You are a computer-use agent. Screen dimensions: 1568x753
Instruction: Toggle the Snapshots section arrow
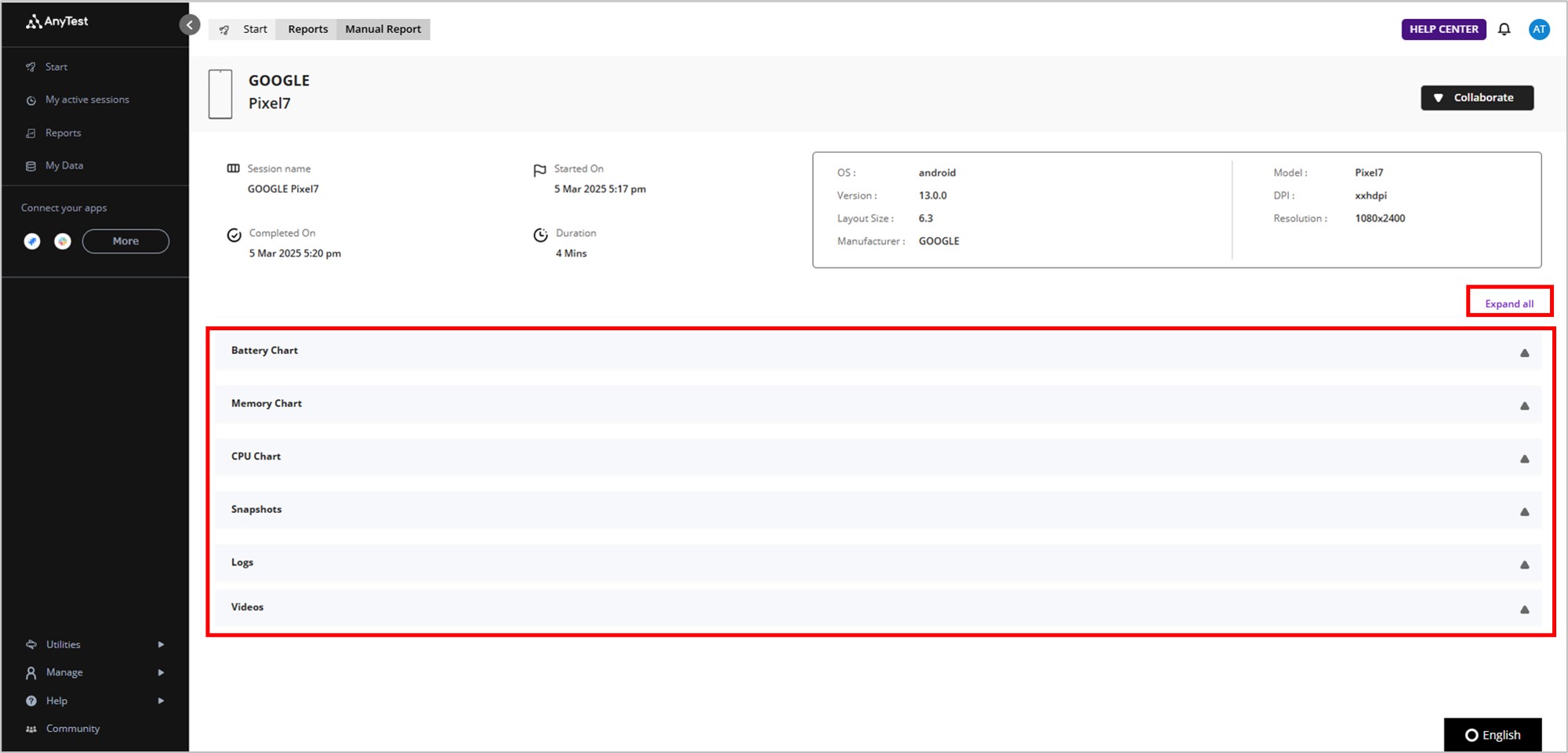coord(1525,511)
